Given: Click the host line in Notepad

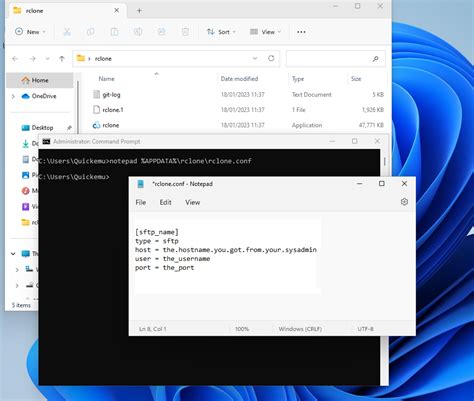Looking at the screenshot, I should 226,250.
